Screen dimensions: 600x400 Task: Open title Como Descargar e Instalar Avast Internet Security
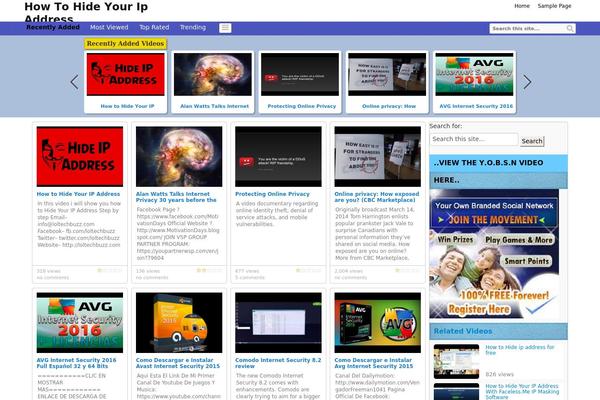(178, 363)
